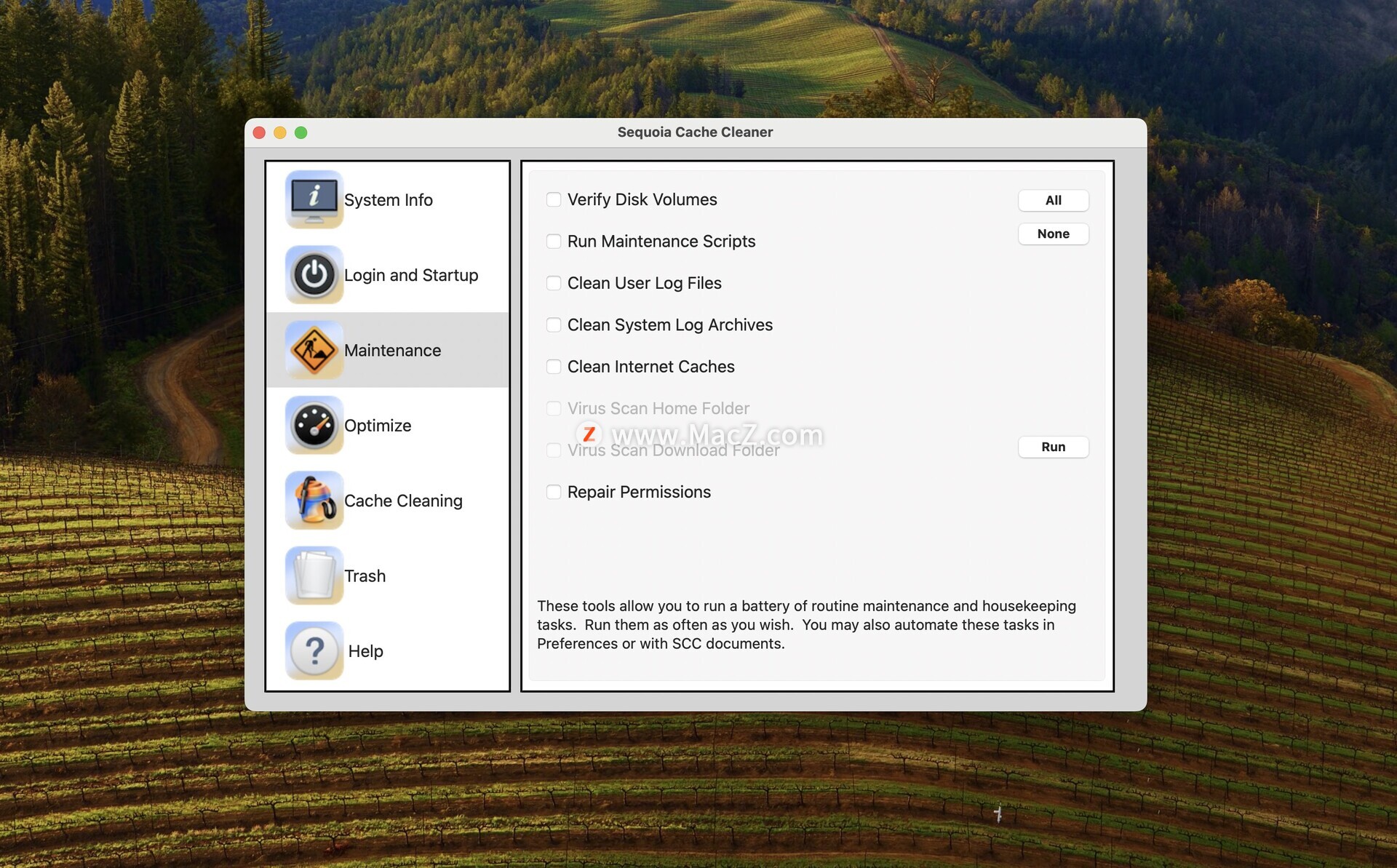Check the Virus Scan Home Folder box
1397x868 pixels.
554,408
